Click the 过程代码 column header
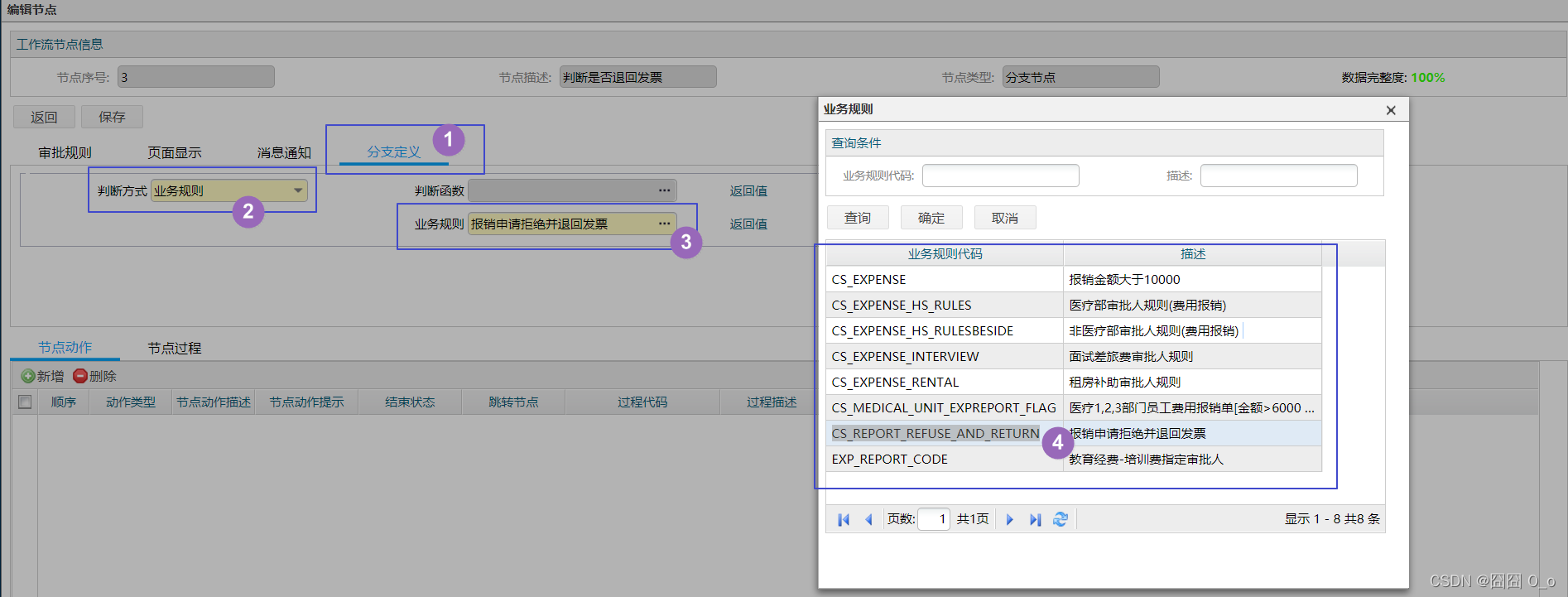Viewport: 1568px width, 597px height. (x=642, y=402)
